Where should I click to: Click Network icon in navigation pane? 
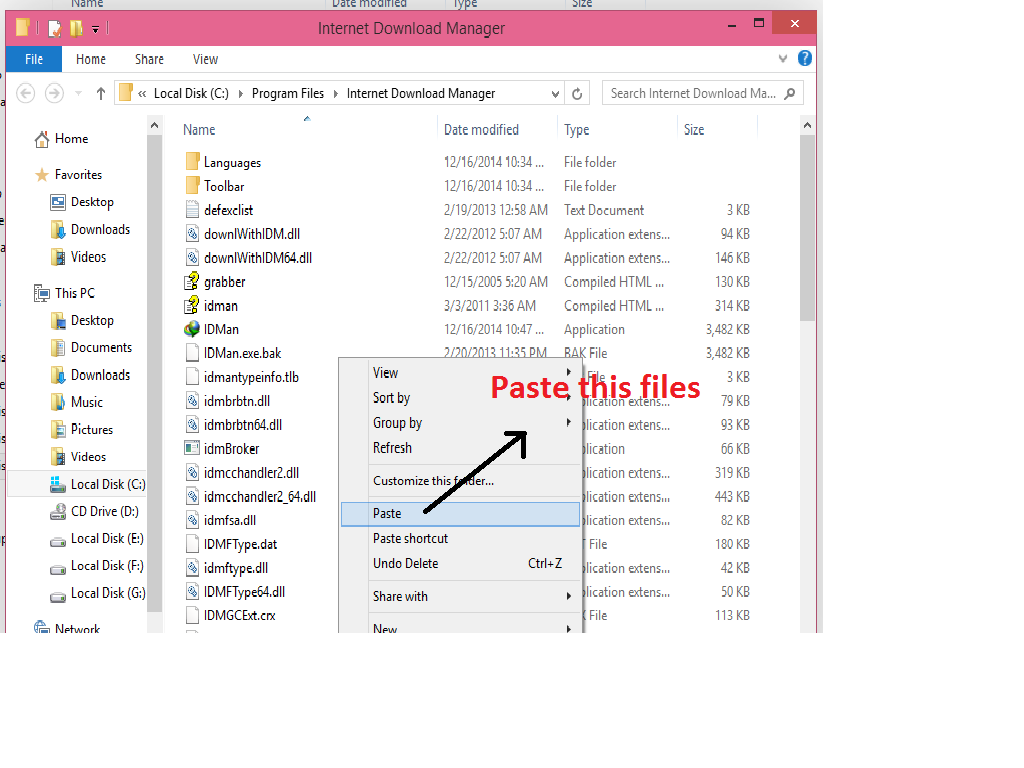42,627
